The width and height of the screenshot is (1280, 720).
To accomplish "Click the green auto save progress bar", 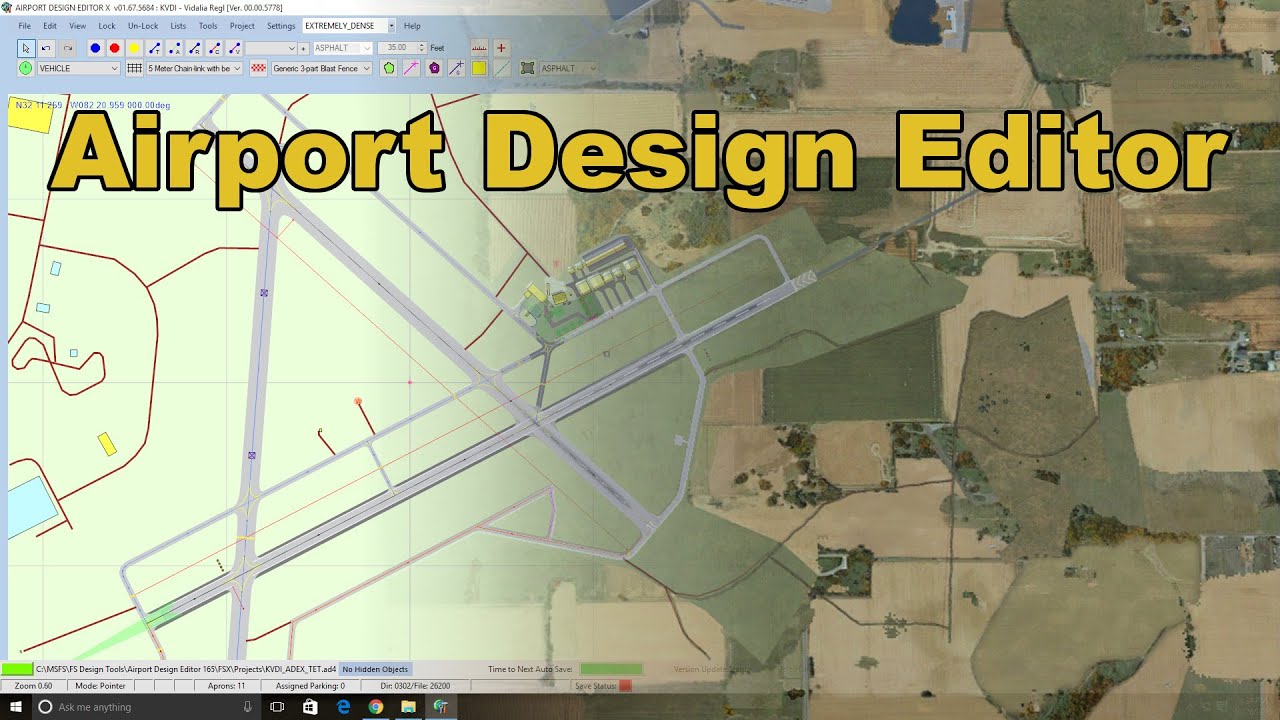I will 611,669.
